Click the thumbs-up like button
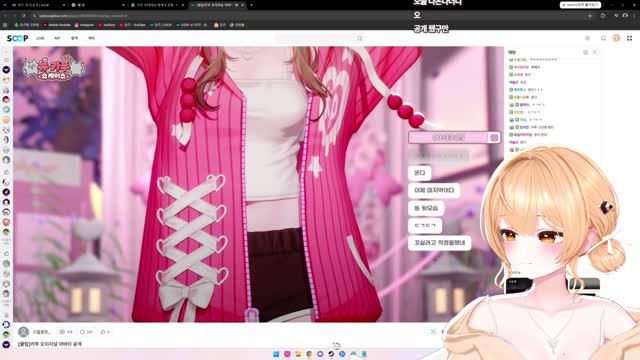 click(x=105, y=332)
